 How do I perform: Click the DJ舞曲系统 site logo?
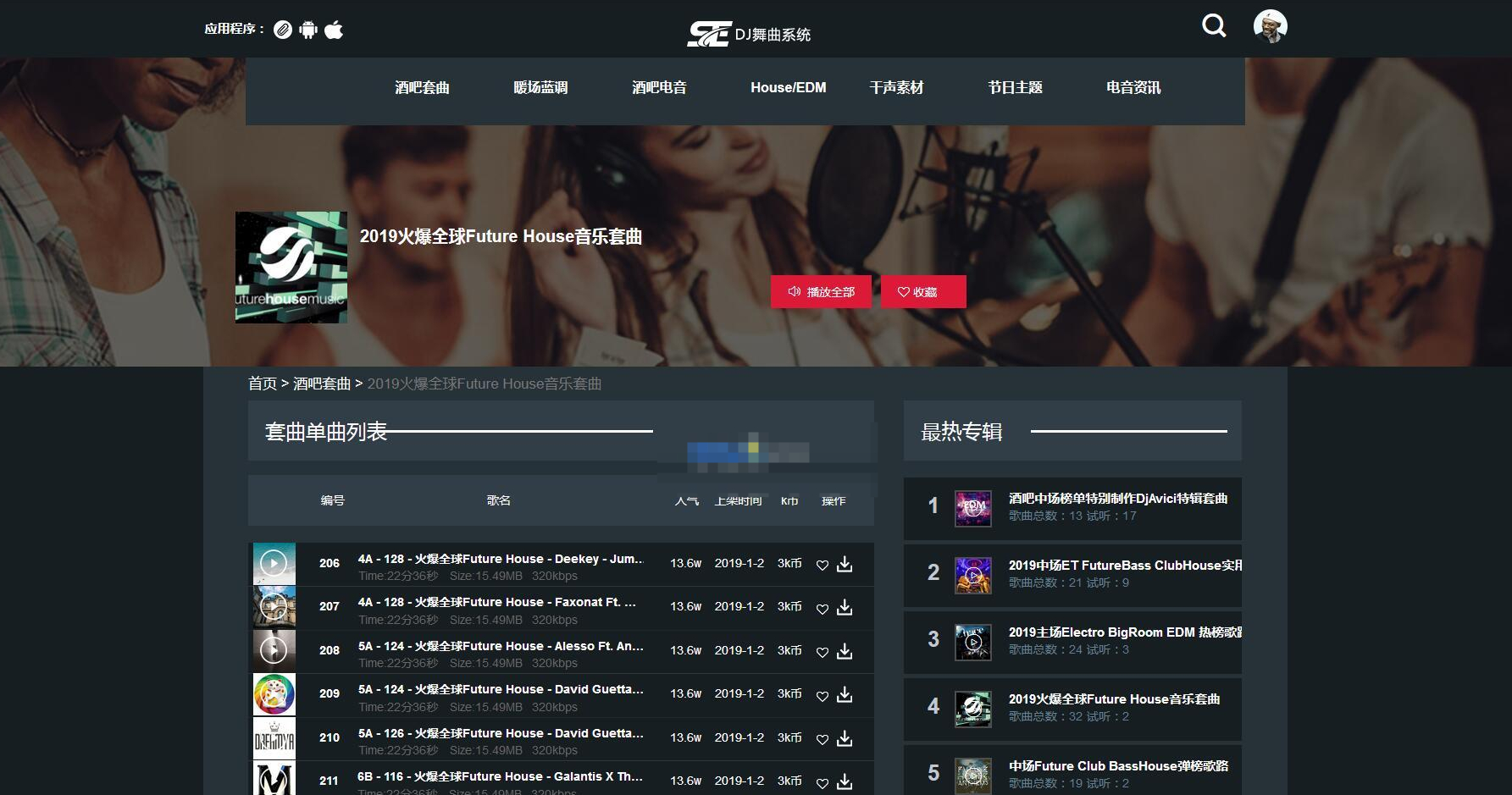pyautogui.click(x=749, y=34)
